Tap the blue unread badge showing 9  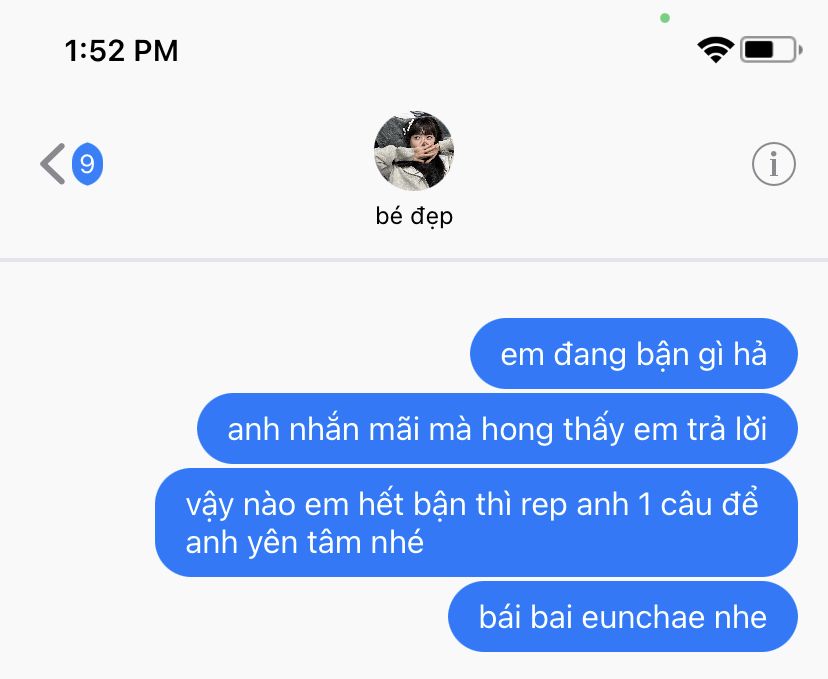coord(87,164)
